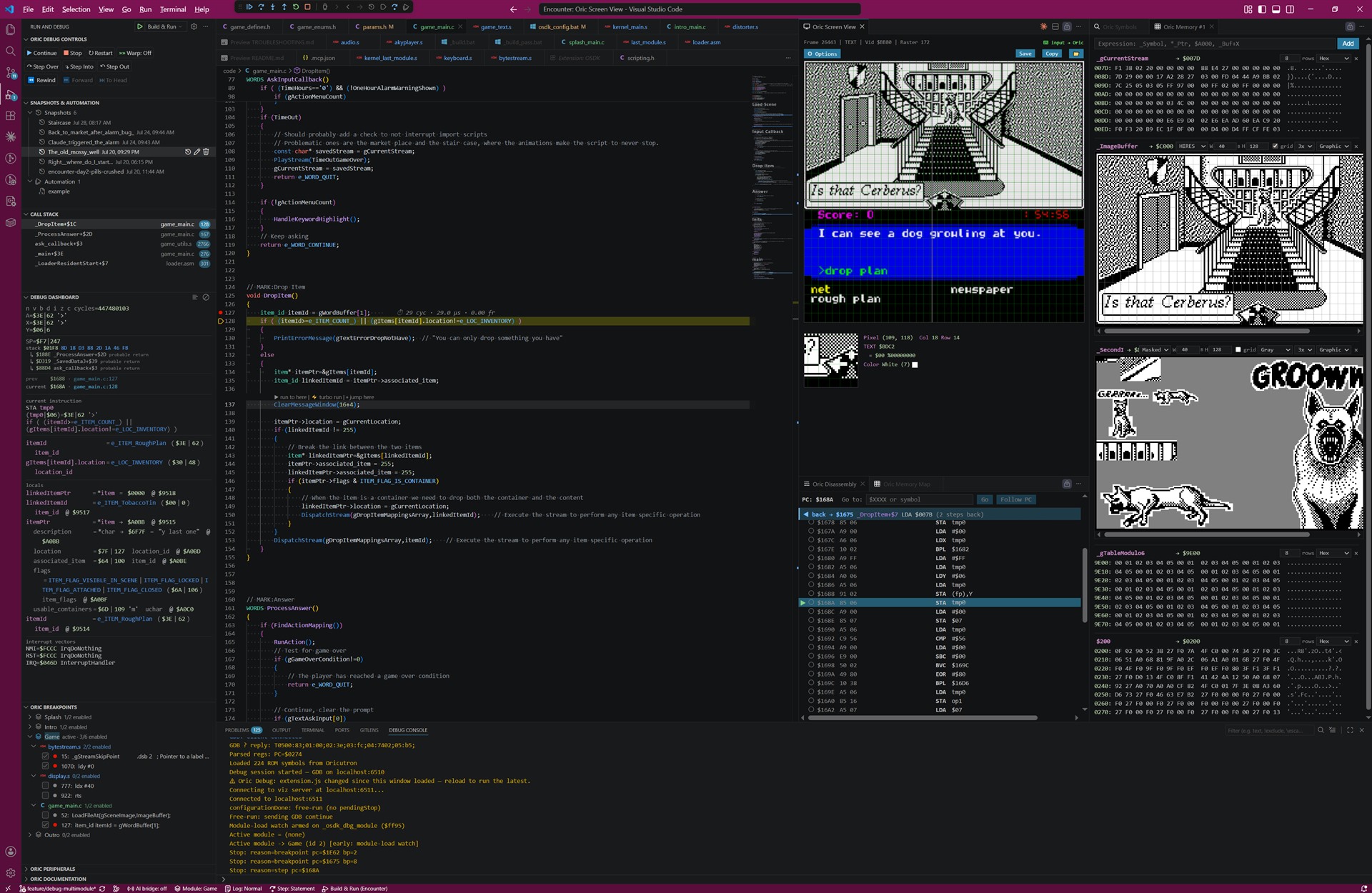The image size is (1372, 893).
Task: Expand the Intro breakpoints group
Action: (x=30, y=727)
